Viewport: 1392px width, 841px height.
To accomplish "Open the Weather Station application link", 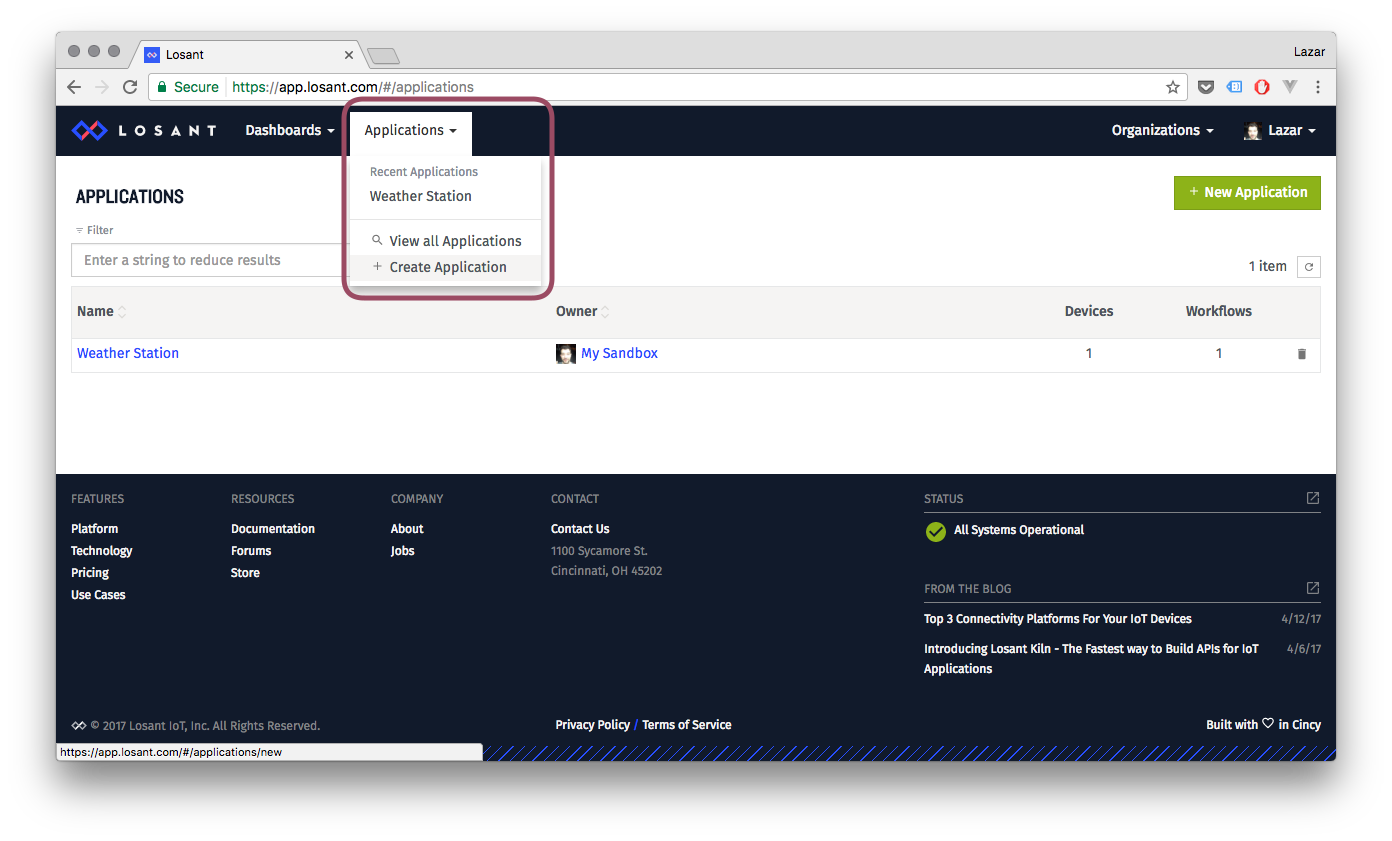I will pyautogui.click(x=128, y=353).
